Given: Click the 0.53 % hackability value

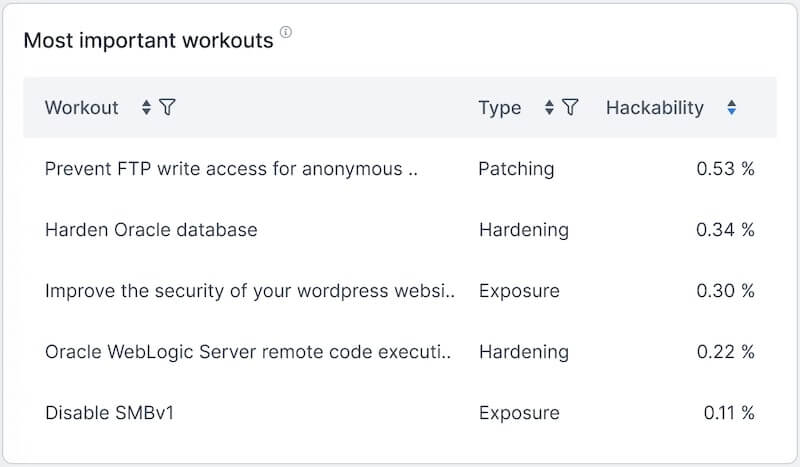Looking at the screenshot, I should pos(725,169).
